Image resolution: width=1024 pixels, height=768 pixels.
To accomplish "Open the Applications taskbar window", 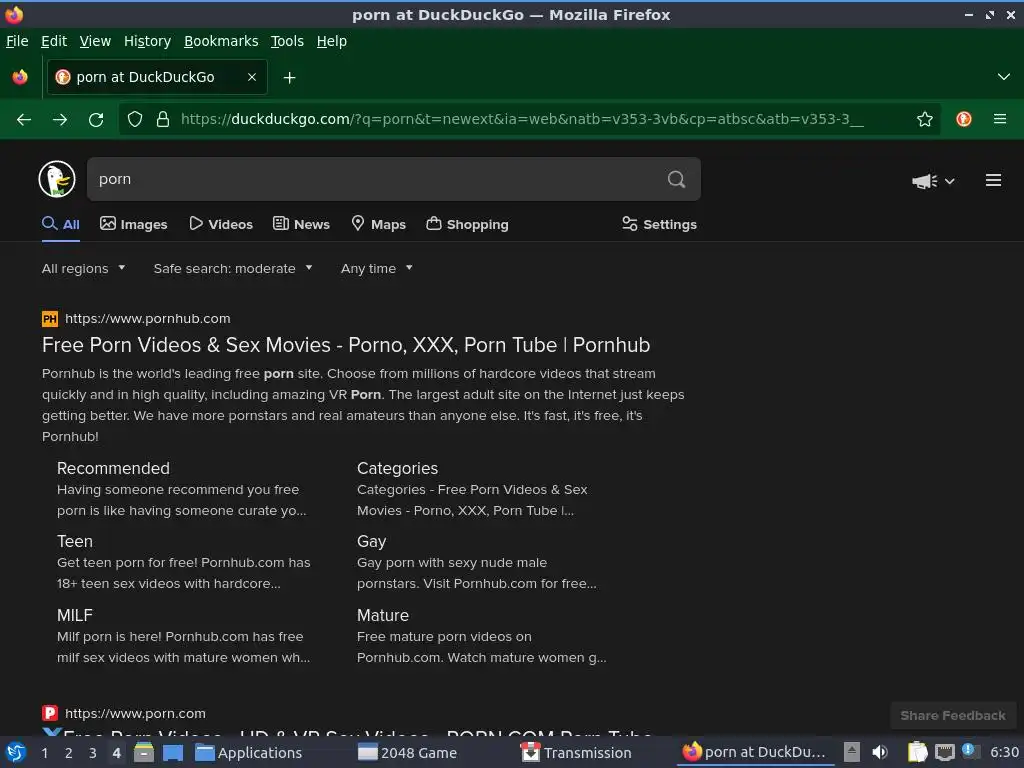I will tap(249, 752).
